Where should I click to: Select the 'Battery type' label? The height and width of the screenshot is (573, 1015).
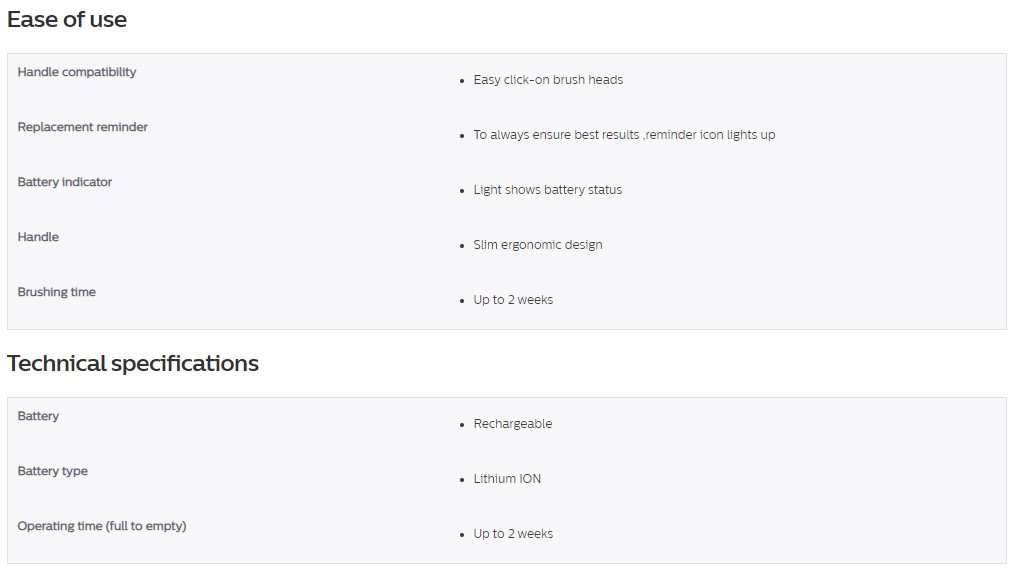pyautogui.click(x=52, y=471)
